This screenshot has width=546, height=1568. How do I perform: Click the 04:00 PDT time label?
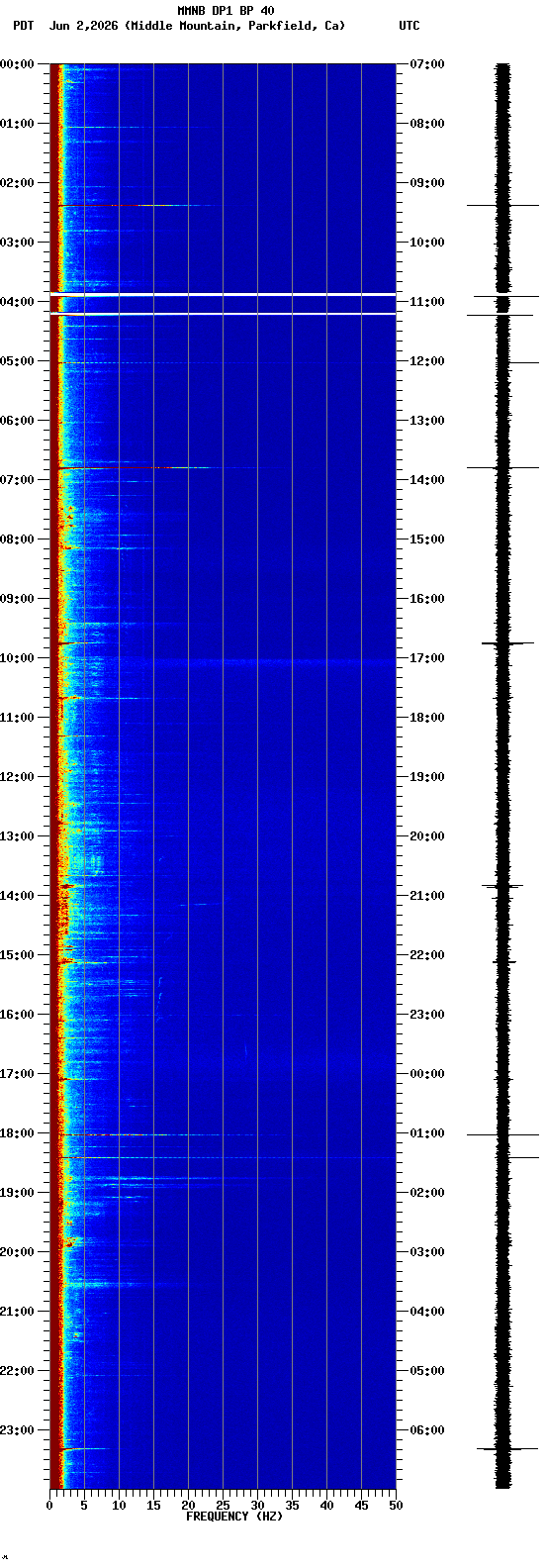click(17, 302)
